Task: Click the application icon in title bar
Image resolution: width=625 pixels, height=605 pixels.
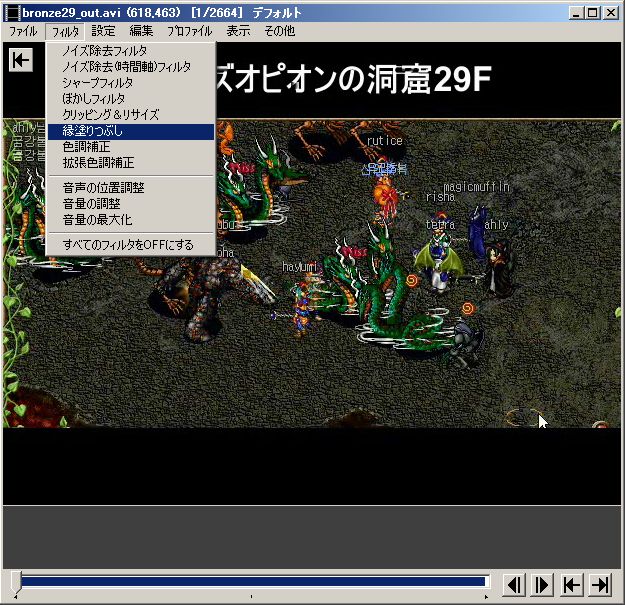Action: 12,13
